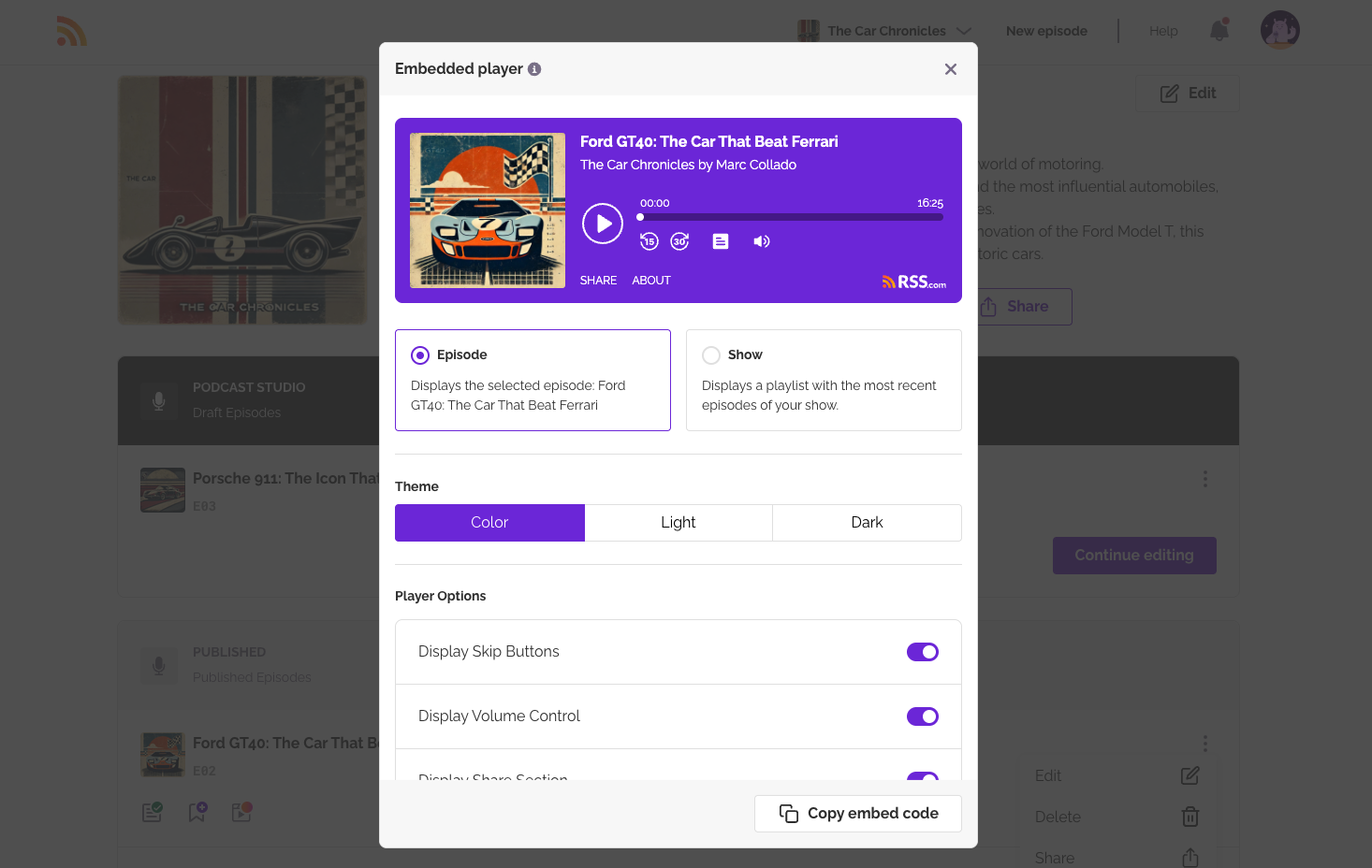Image resolution: width=1372 pixels, height=868 pixels.
Task: Open Help in the header
Action: (x=1163, y=31)
